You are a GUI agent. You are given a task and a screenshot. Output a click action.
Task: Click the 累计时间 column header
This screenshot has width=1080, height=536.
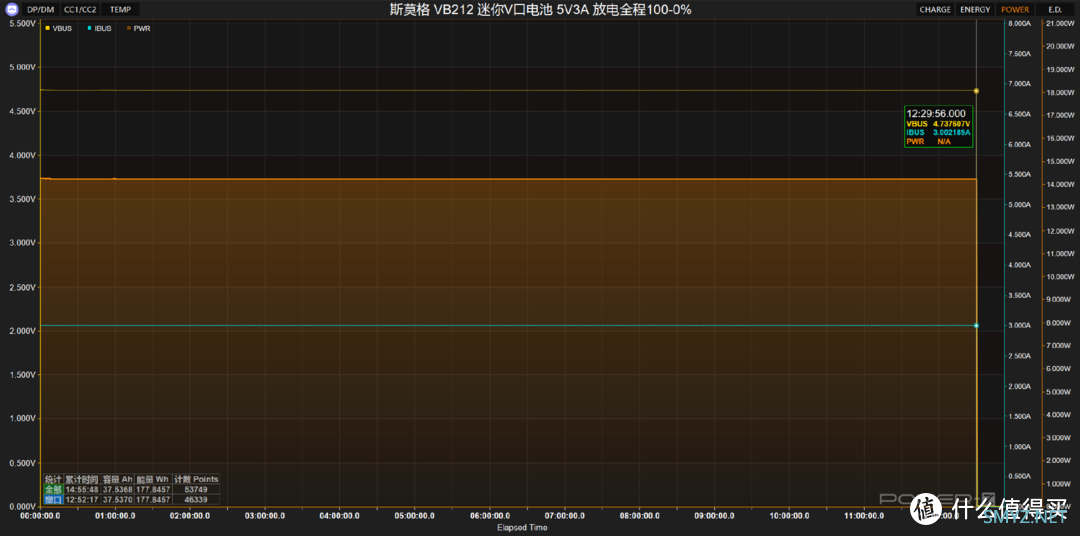coord(82,479)
